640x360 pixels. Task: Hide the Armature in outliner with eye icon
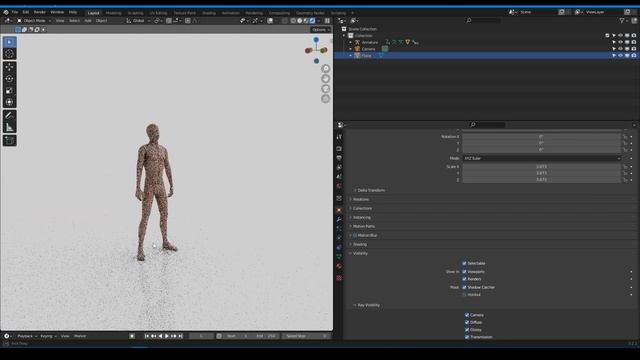click(x=620, y=42)
